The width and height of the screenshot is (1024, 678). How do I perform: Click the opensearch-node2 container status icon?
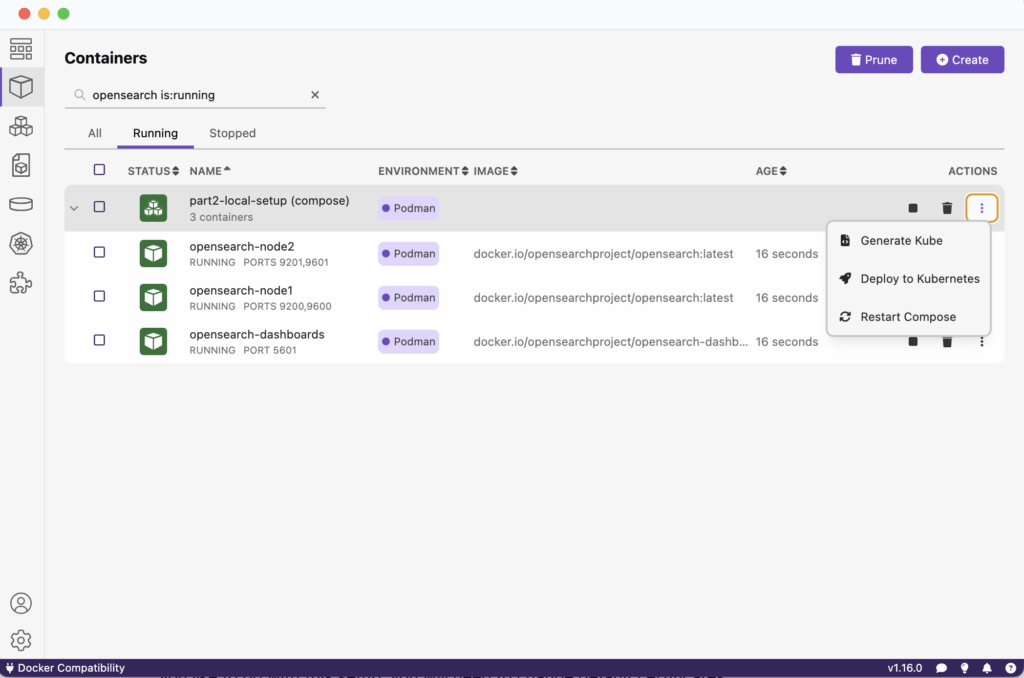pos(153,253)
